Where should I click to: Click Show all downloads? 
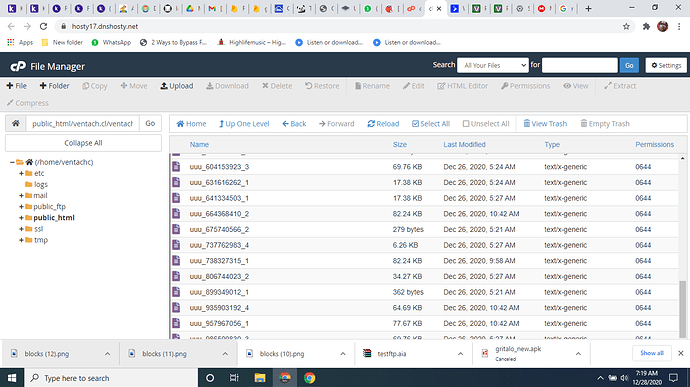coord(652,353)
